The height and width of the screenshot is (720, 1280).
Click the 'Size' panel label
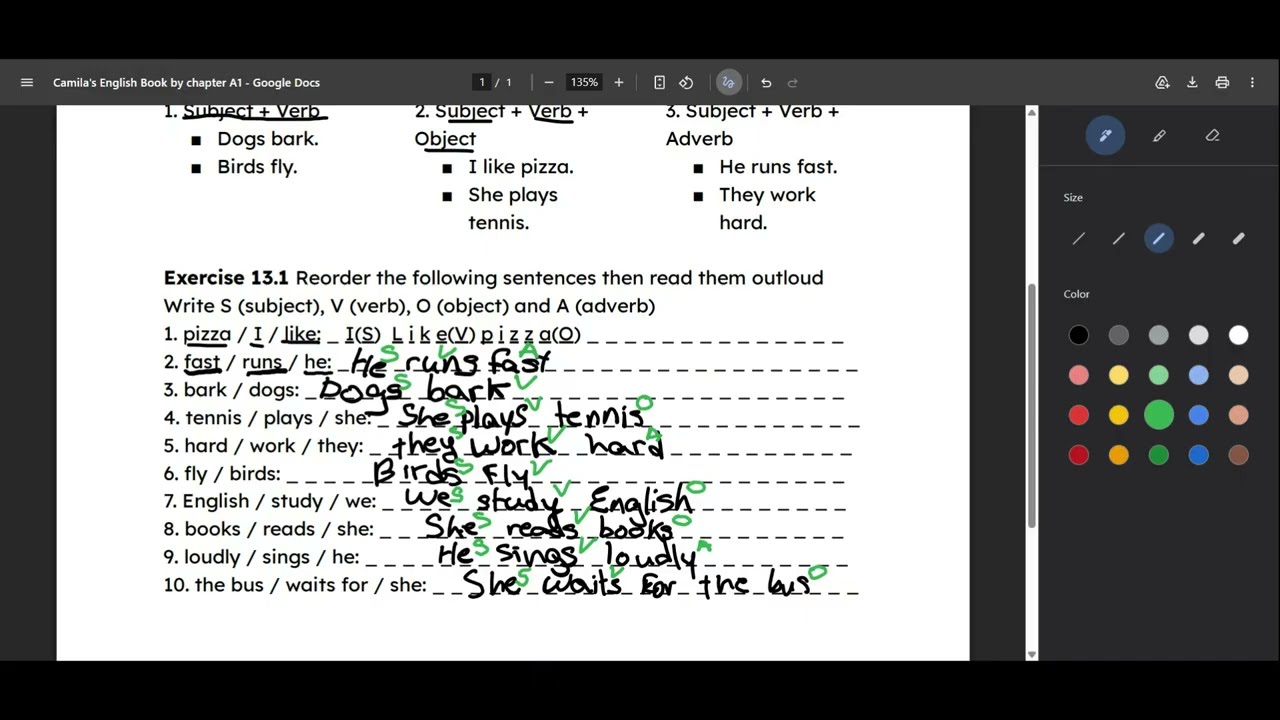pyautogui.click(x=1073, y=198)
